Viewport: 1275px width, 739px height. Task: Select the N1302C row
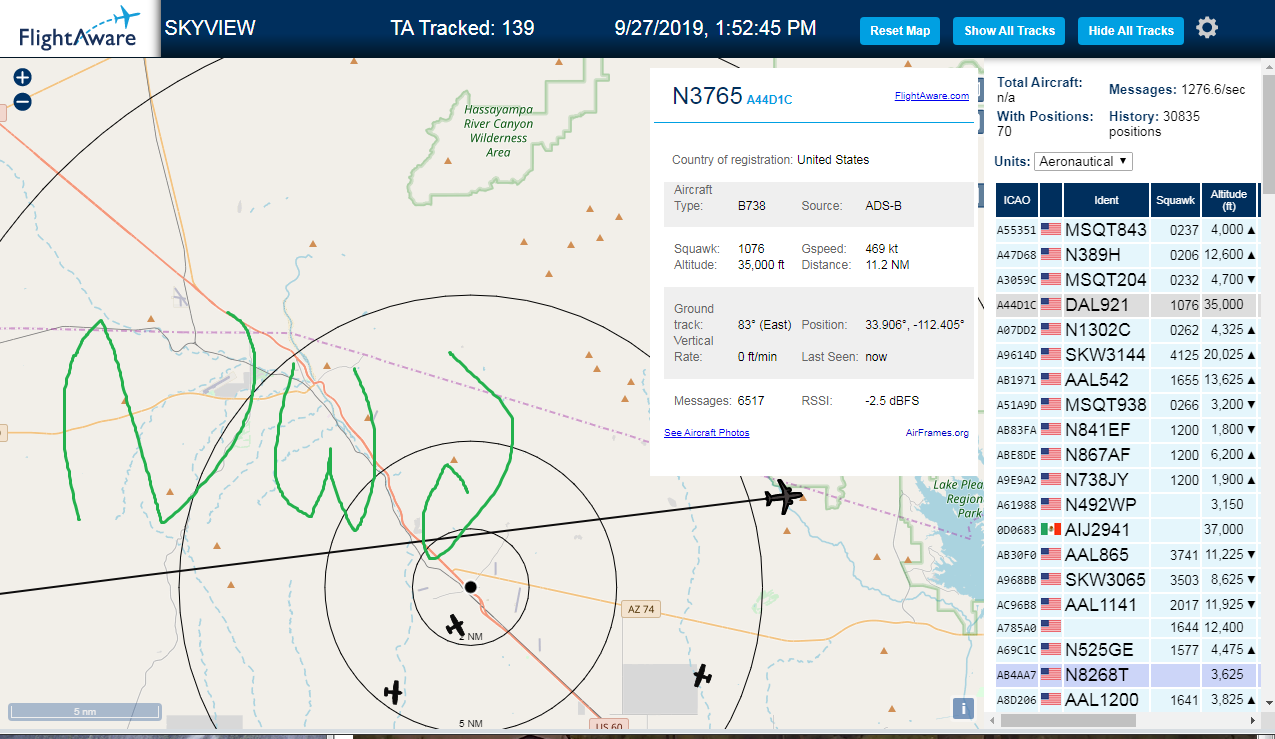1126,330
